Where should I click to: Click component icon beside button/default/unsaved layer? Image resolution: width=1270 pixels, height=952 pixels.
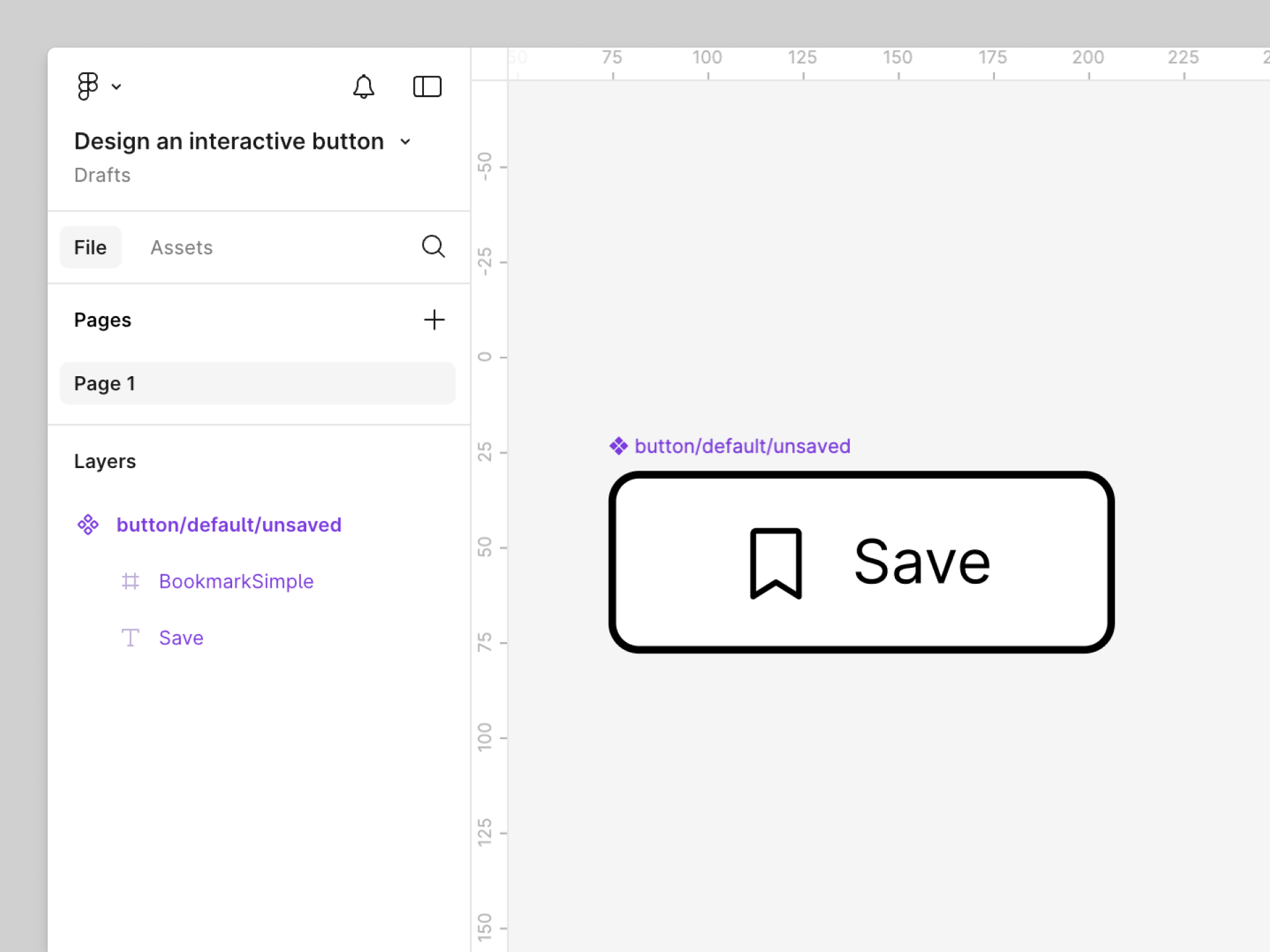point(88,525)
